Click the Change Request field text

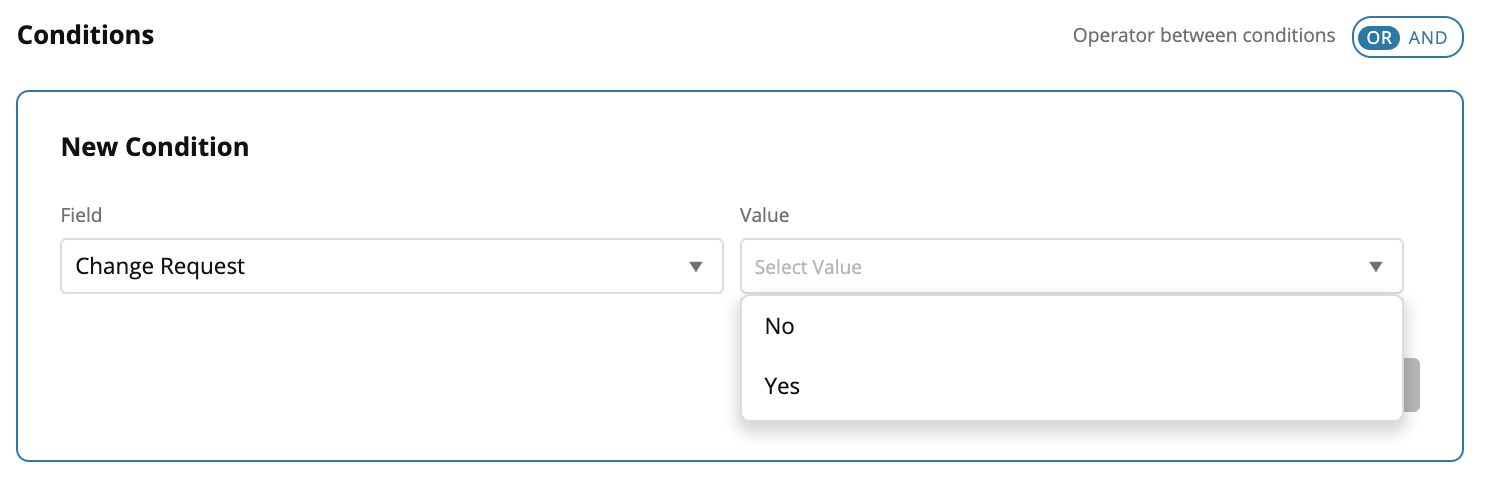pos(160,266)
